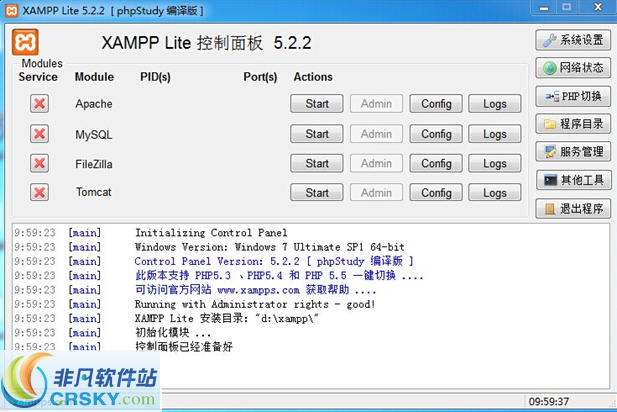This screenshot has width=617, height=412.
Task: View MySQL Logs
Action: pos(495,134)
